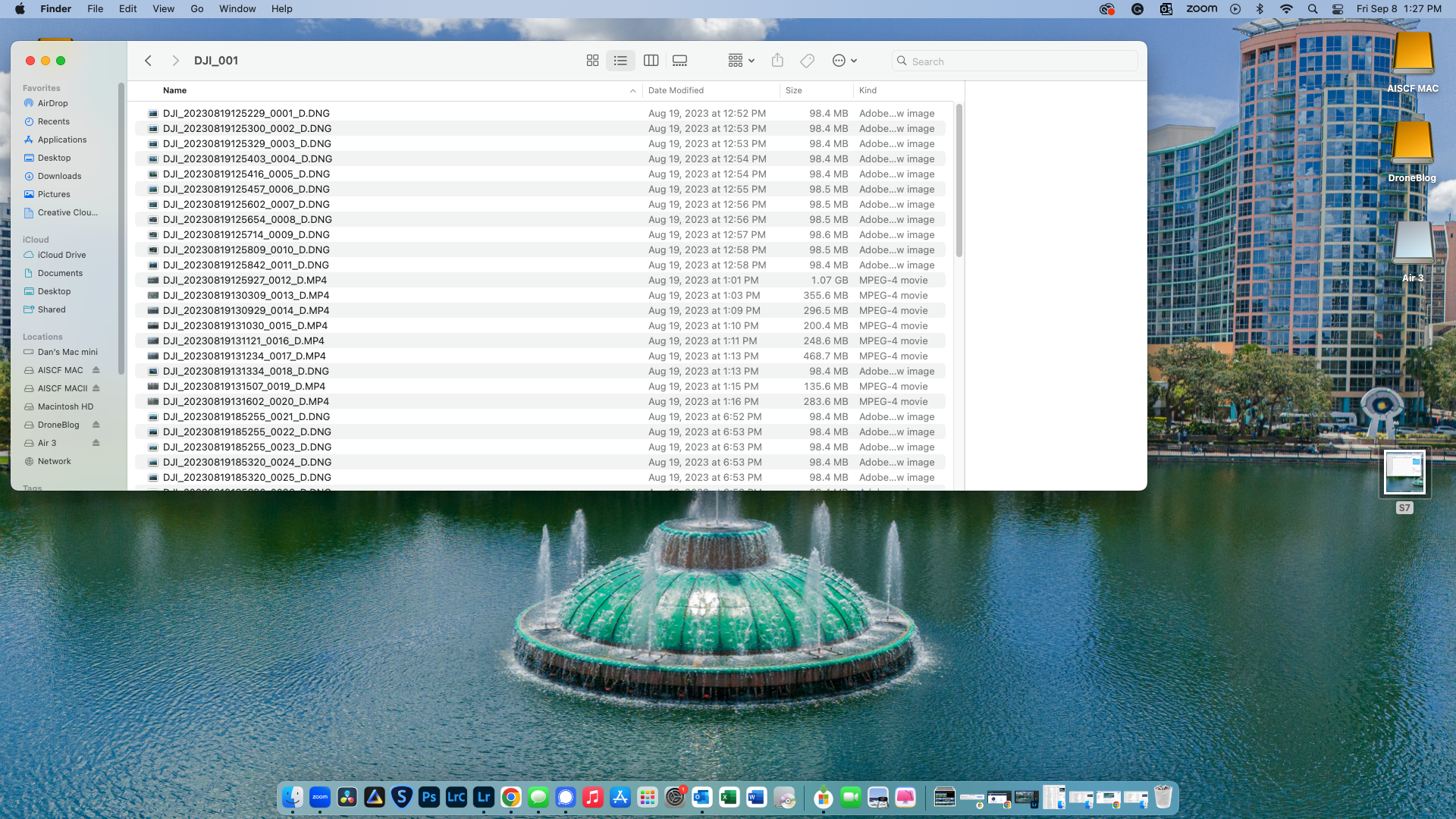Open the More actions ellipsis dropdown

(x=844, y=61)
